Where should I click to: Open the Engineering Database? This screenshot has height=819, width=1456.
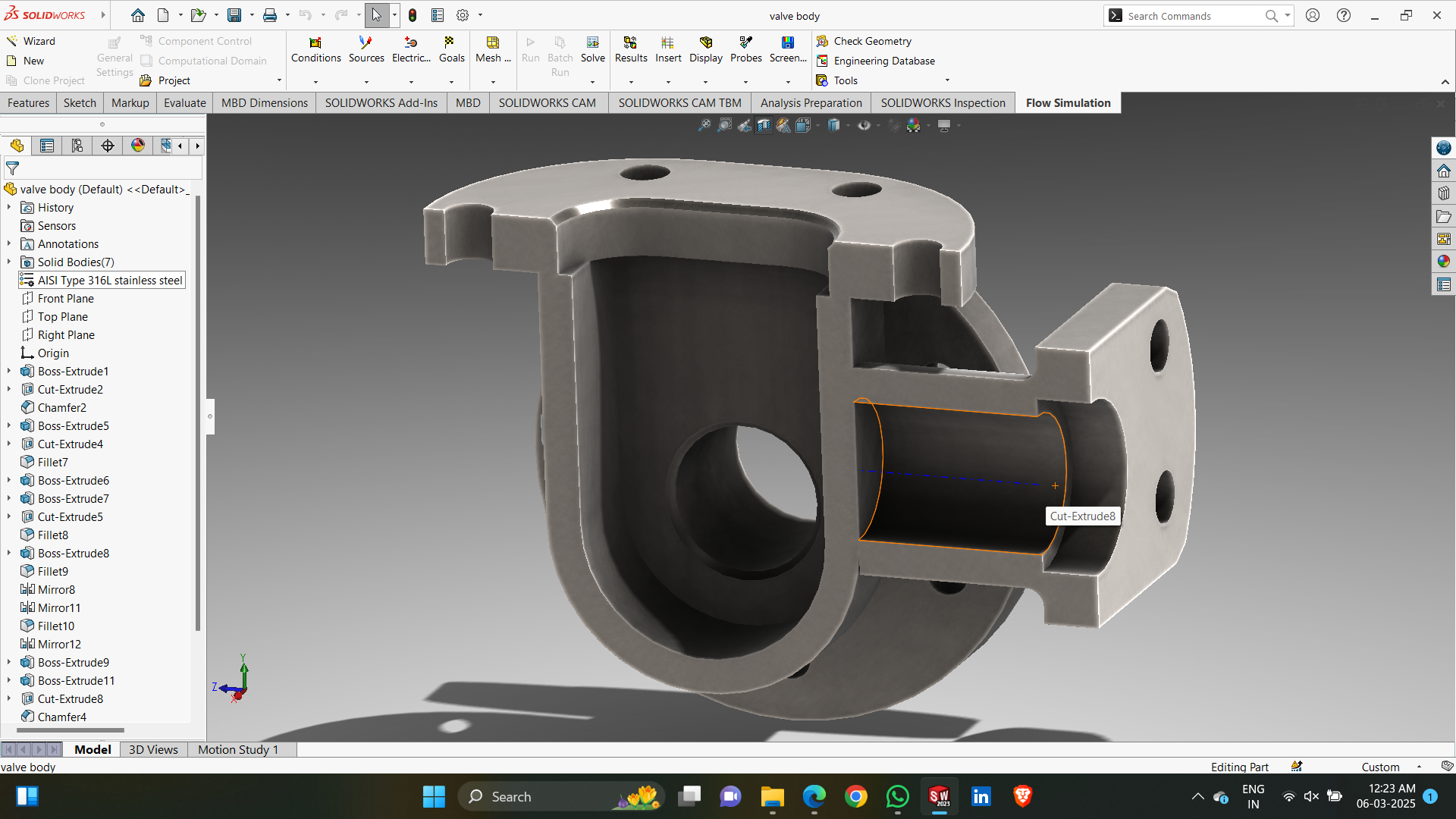(x=876, y=61)
